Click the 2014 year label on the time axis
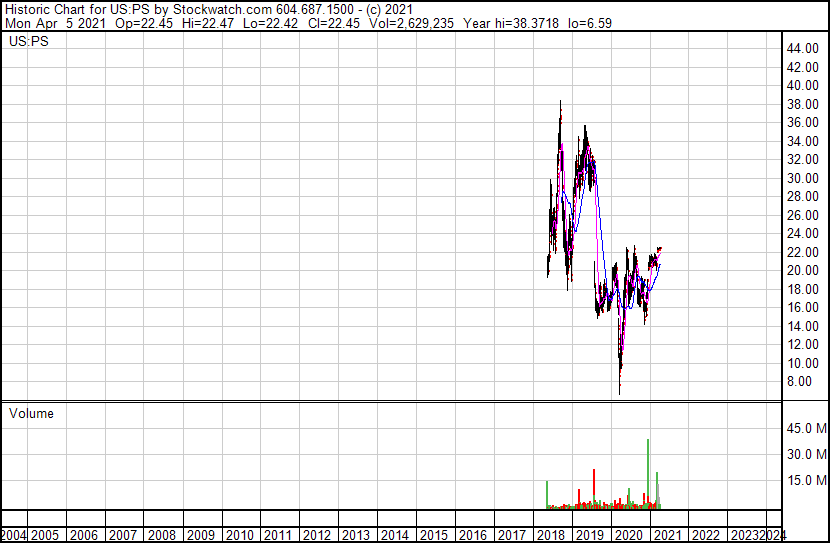The height and width of the screenshot is (543, 830). pyautogui.click(x=395, y=535)
